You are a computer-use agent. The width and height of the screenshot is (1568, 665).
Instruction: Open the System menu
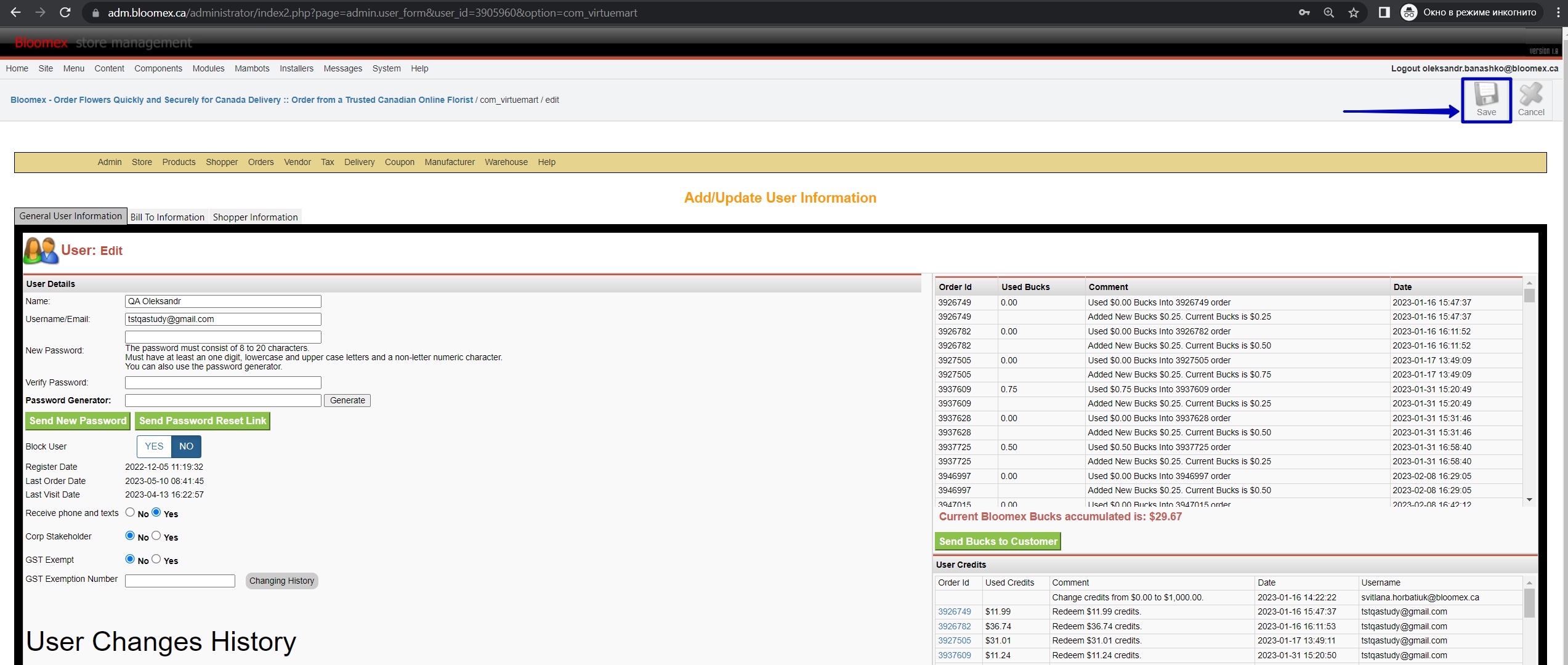click(x=386, y=68)
